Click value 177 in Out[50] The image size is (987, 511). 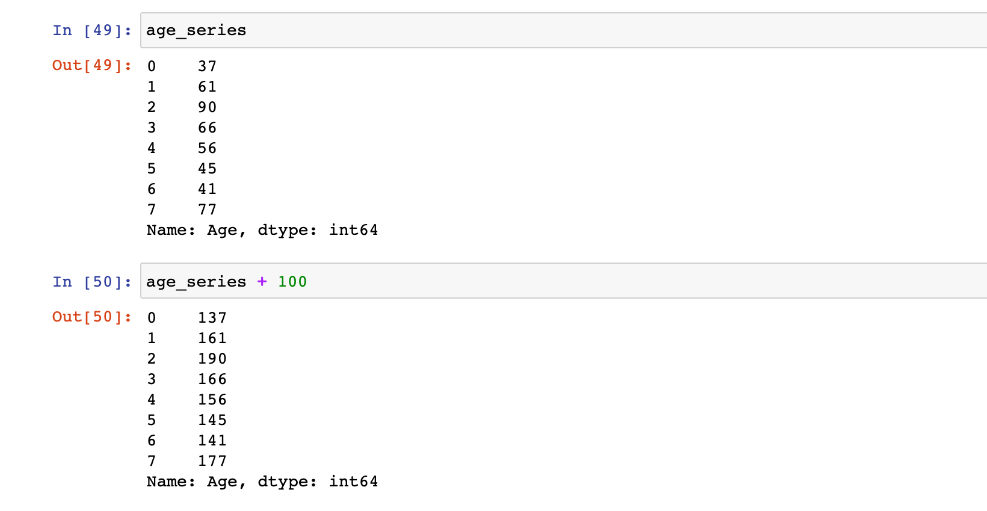(212, 461)
